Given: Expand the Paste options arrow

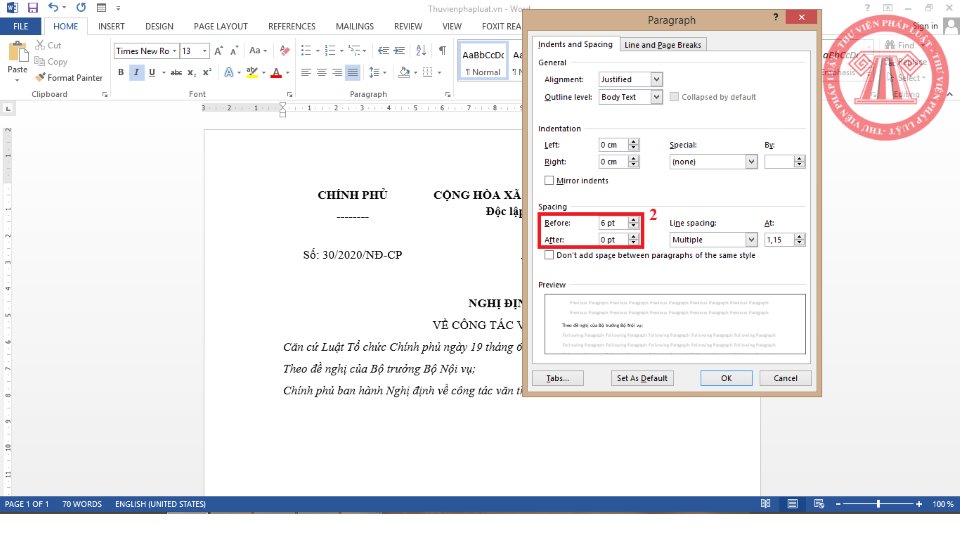Looking at the screenshot, I should pyautogui.click(x=17, y=80).
